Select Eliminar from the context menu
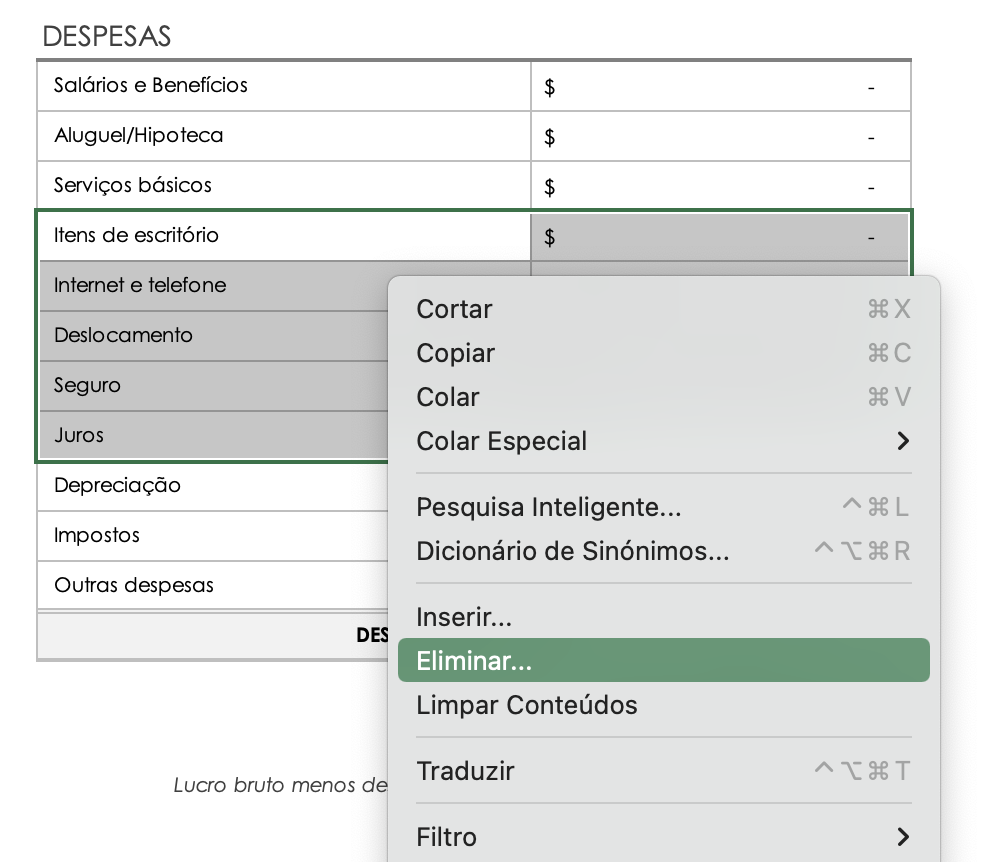 (473, 660)
